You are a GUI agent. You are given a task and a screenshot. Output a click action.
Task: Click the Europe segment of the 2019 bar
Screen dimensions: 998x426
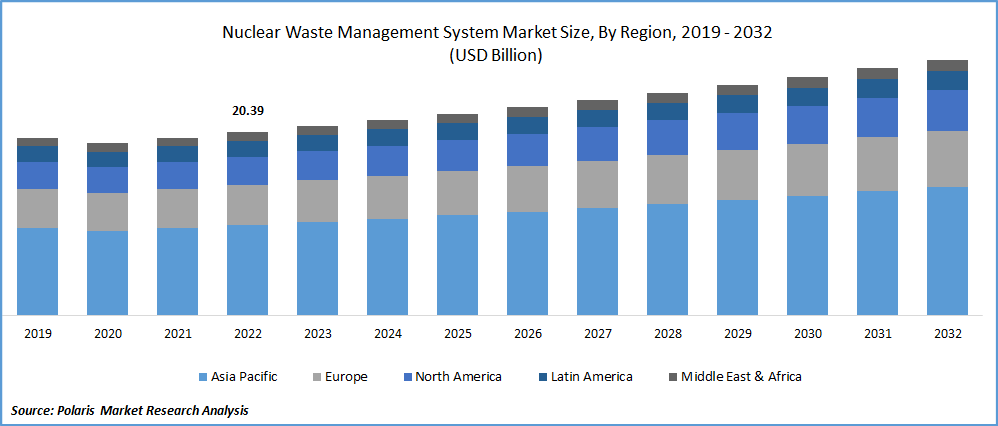37,208
